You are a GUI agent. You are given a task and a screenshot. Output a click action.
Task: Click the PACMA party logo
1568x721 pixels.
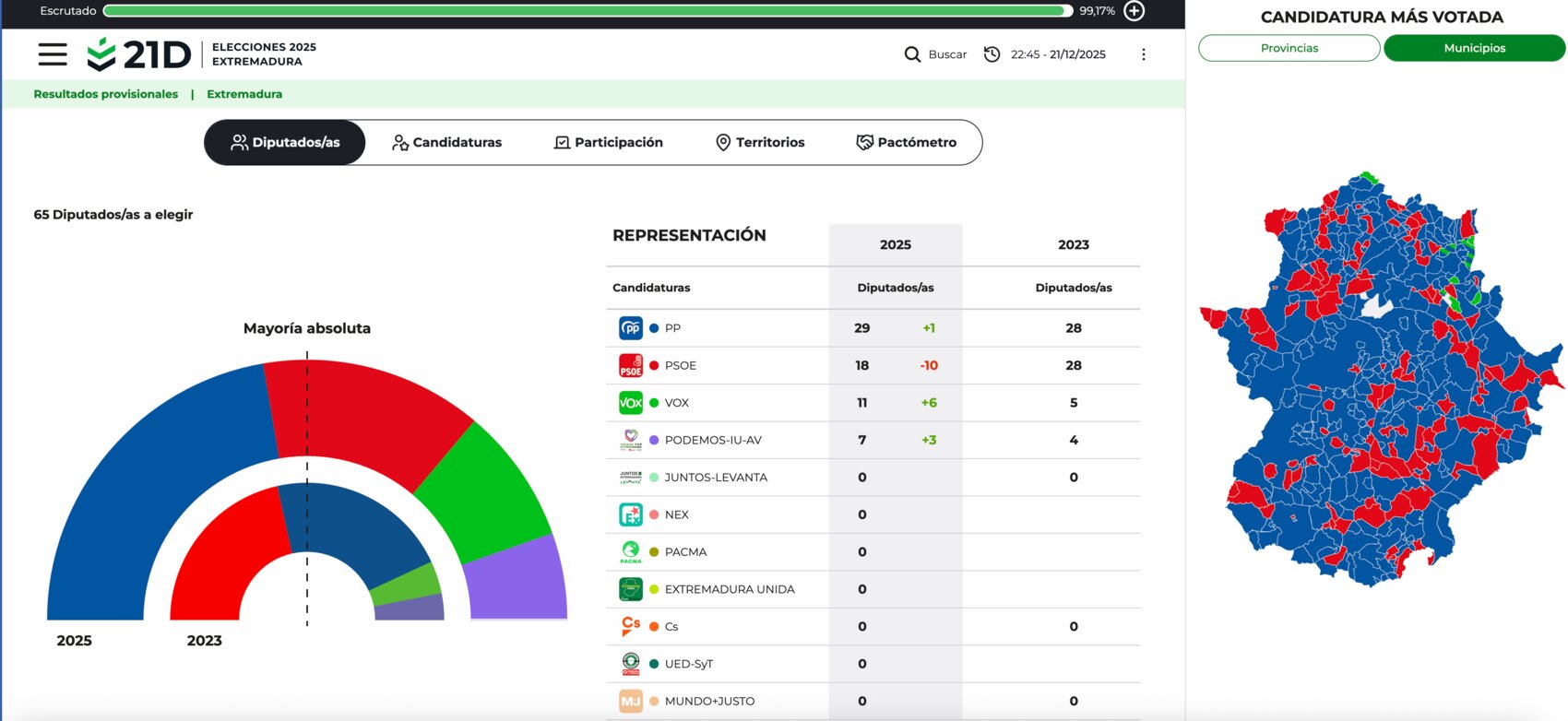pyautogui.click(x=631, y=552)
